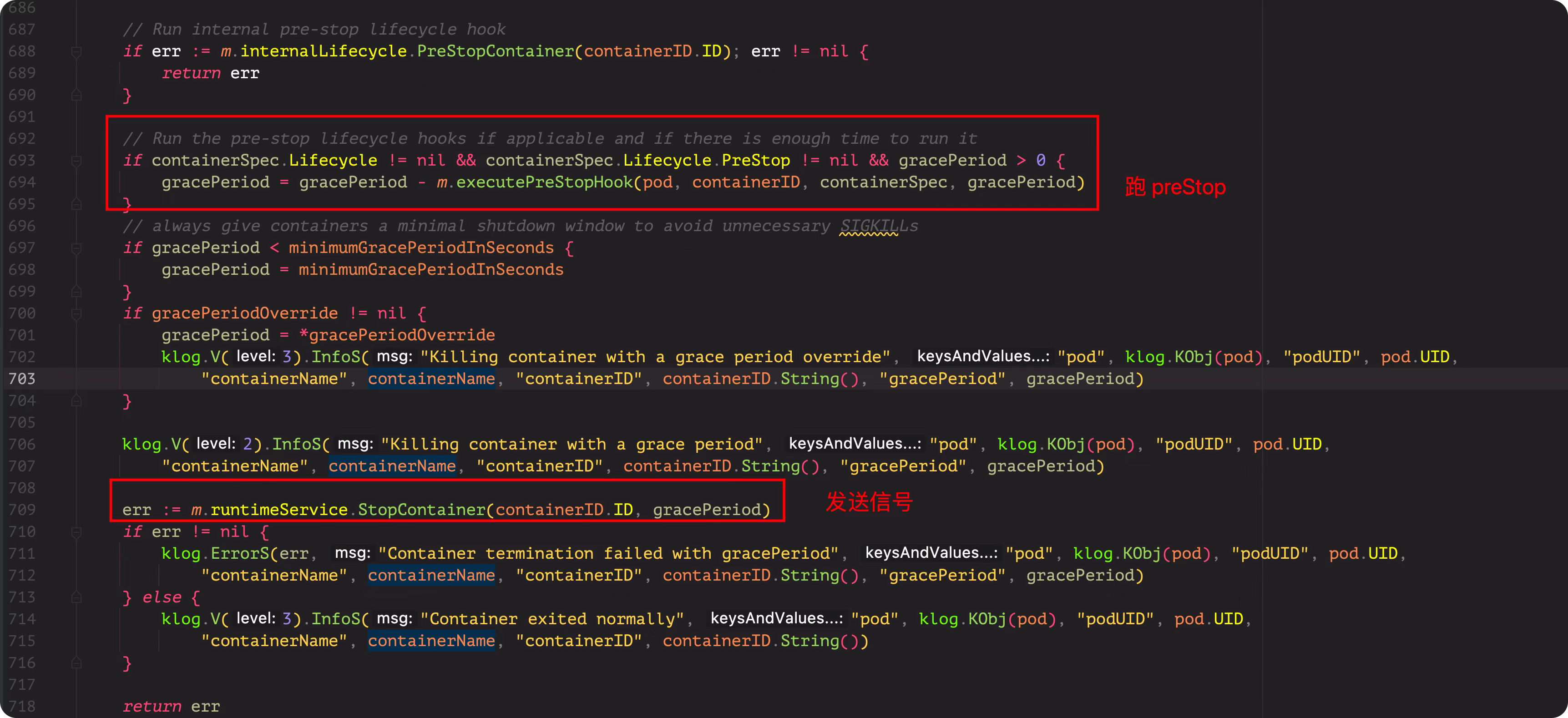Click the StopContainer method call
1568x718 pixels.
point(421,510)
